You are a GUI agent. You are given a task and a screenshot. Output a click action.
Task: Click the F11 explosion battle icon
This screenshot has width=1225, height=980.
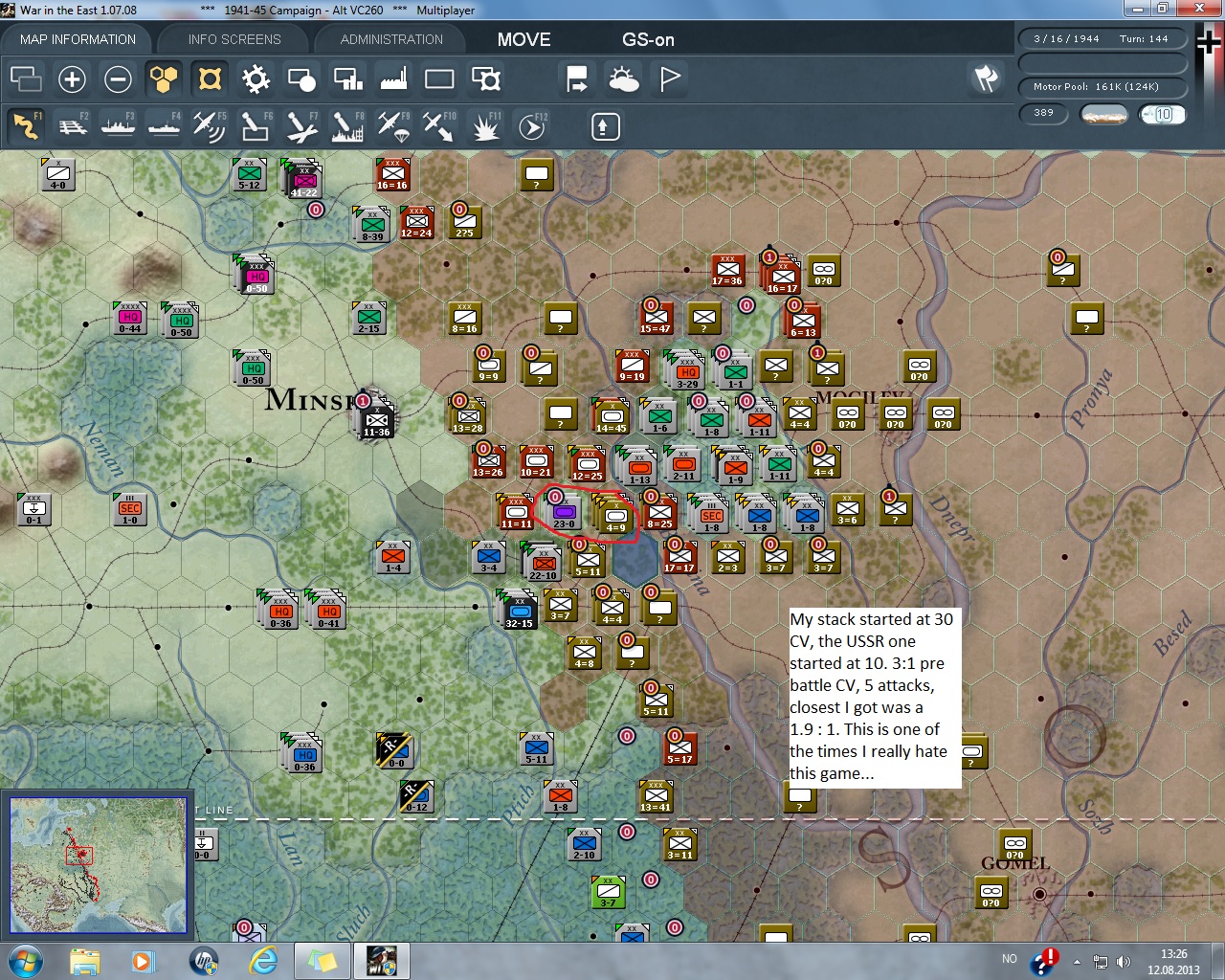pyautogui.click(x=485, y=126)
